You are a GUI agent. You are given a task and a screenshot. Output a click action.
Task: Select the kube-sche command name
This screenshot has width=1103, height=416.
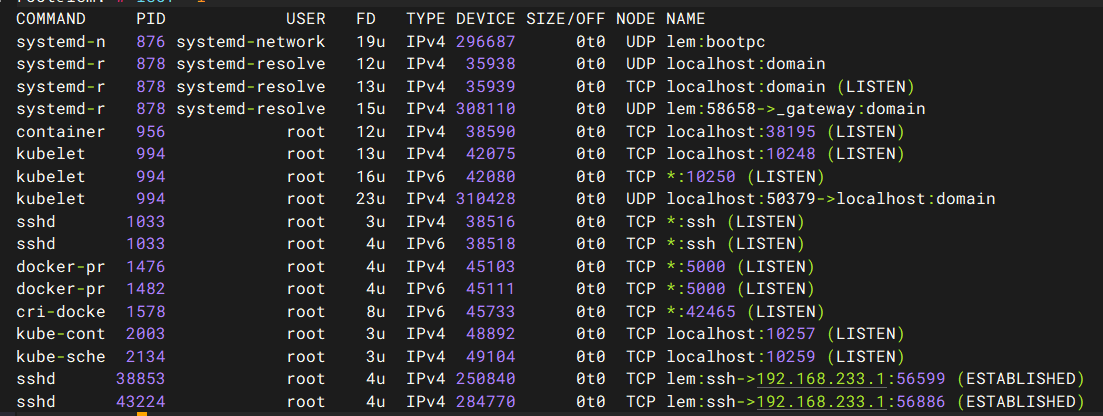click(x=60, y=356)
